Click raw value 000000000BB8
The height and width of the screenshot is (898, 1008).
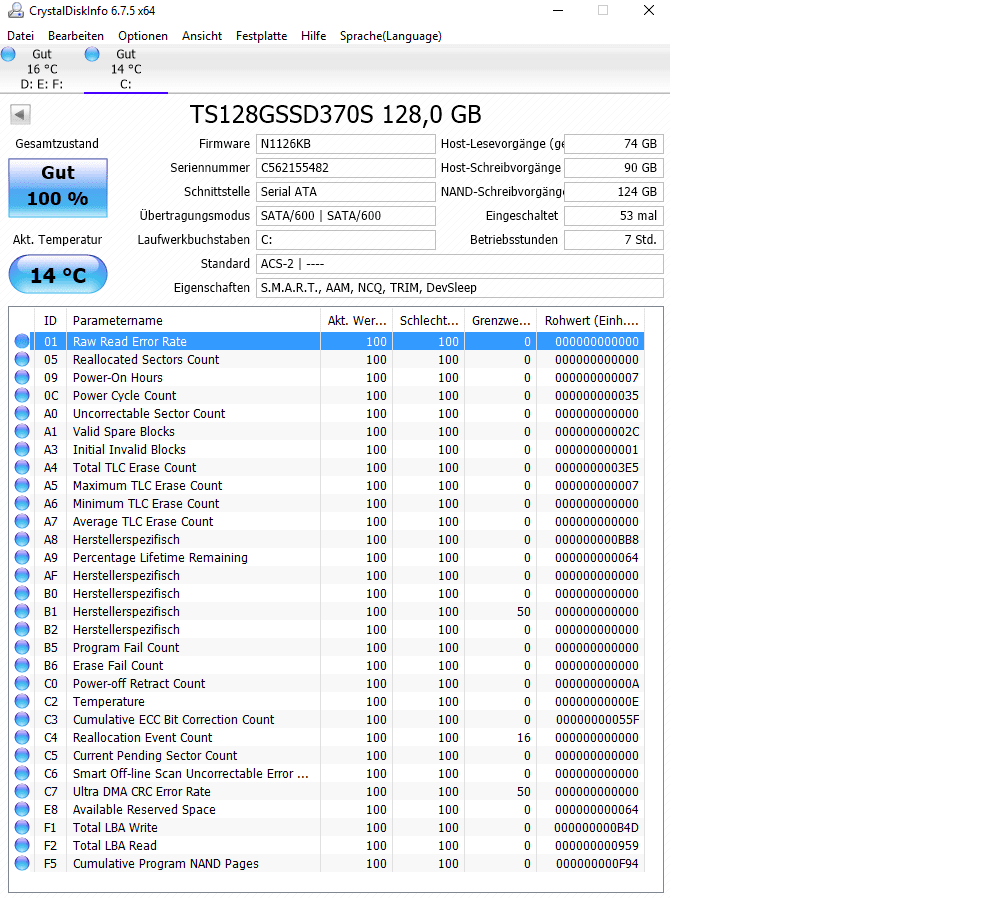pos(597,539)
